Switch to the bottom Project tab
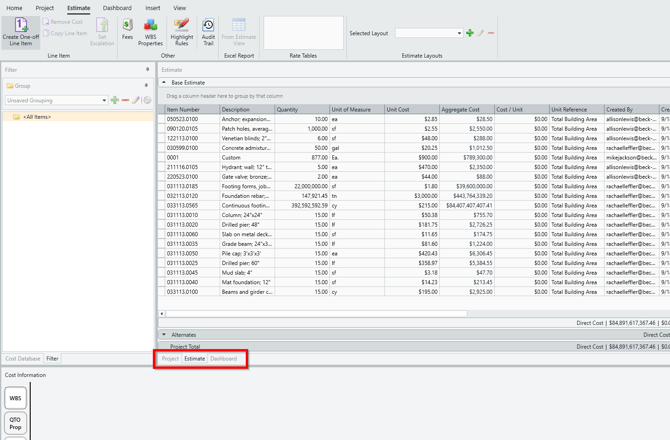The image size is (670, 440). pos(170,359)
